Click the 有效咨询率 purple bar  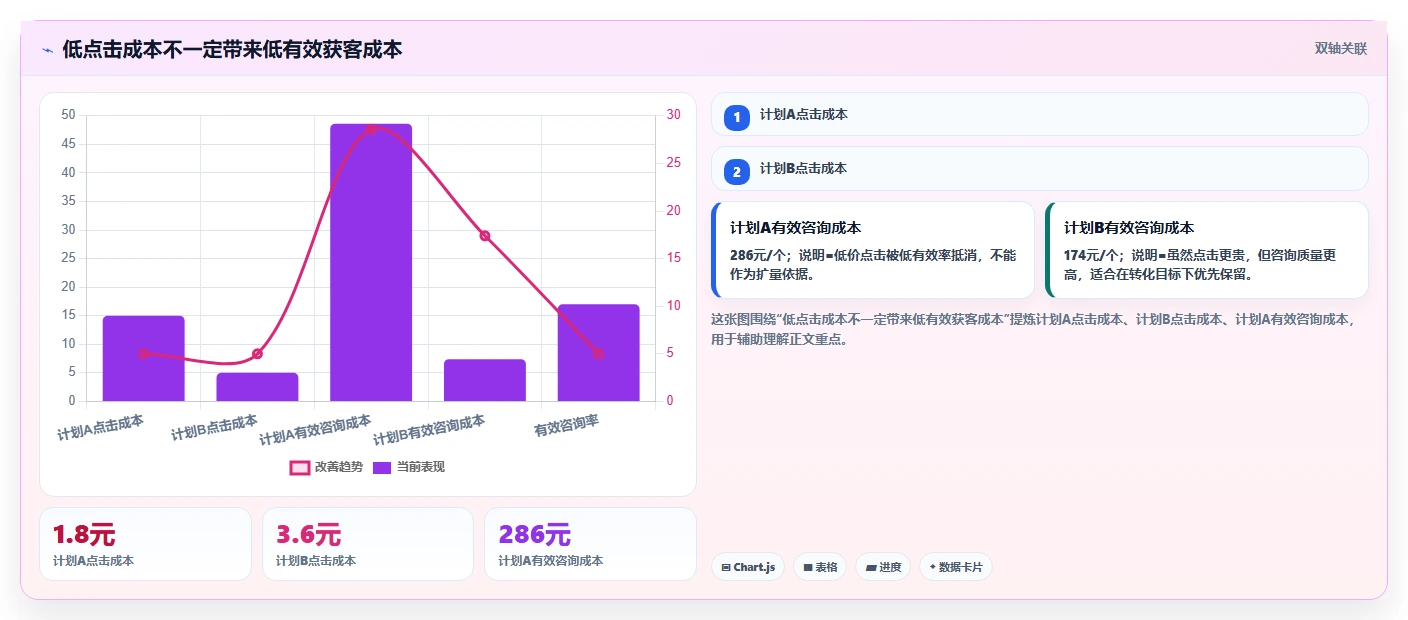[598, 352]
